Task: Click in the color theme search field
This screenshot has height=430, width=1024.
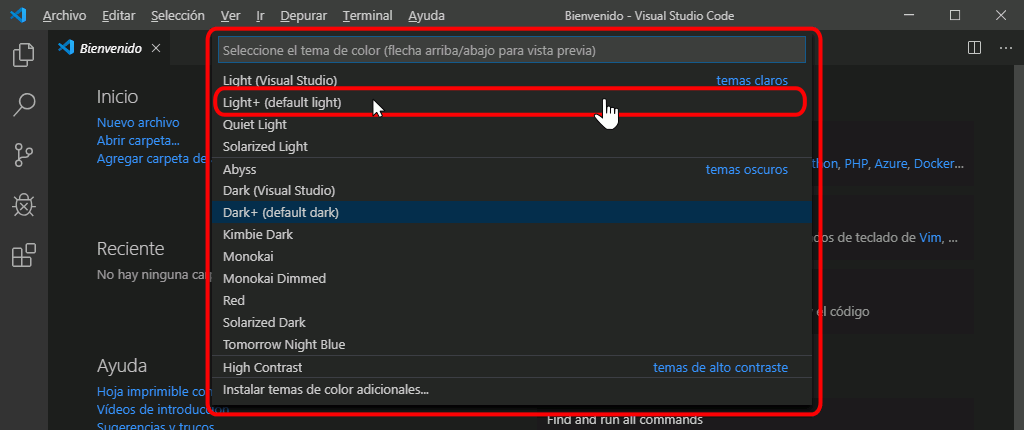Action: point(511,50)
